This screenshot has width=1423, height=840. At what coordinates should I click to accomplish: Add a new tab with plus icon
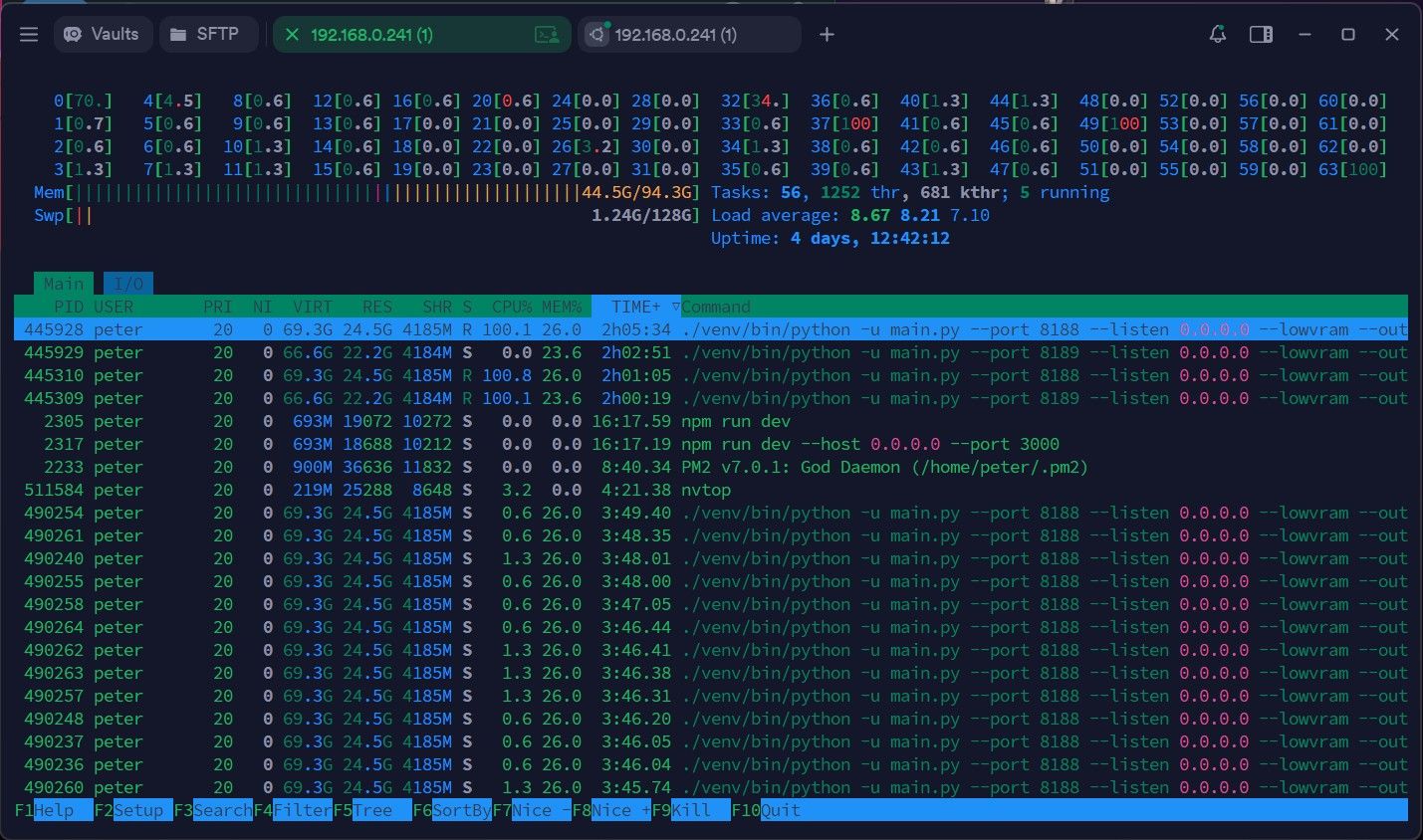point(827,35)
